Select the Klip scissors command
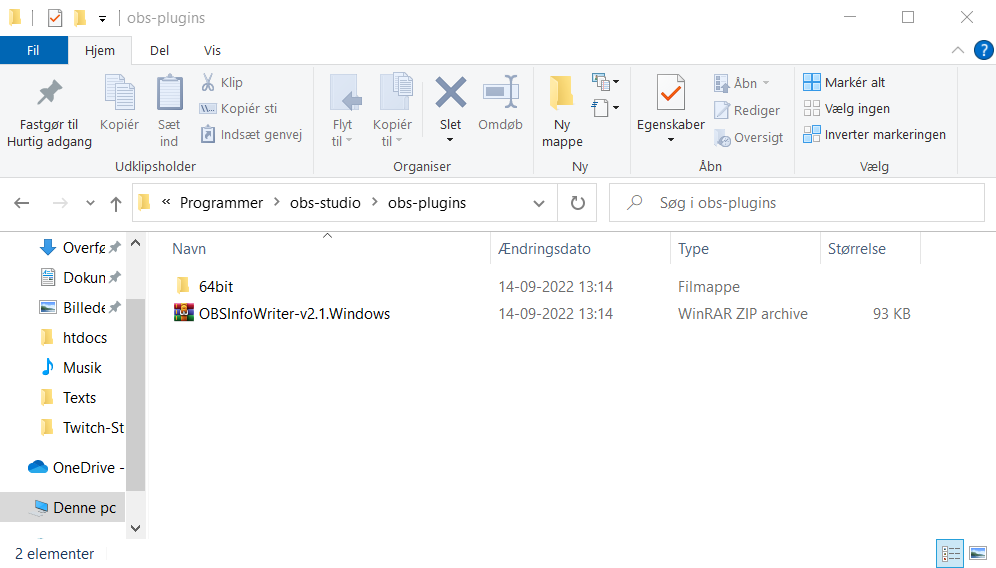Viewport: 996px width, 568px height. tap(222, 82)
